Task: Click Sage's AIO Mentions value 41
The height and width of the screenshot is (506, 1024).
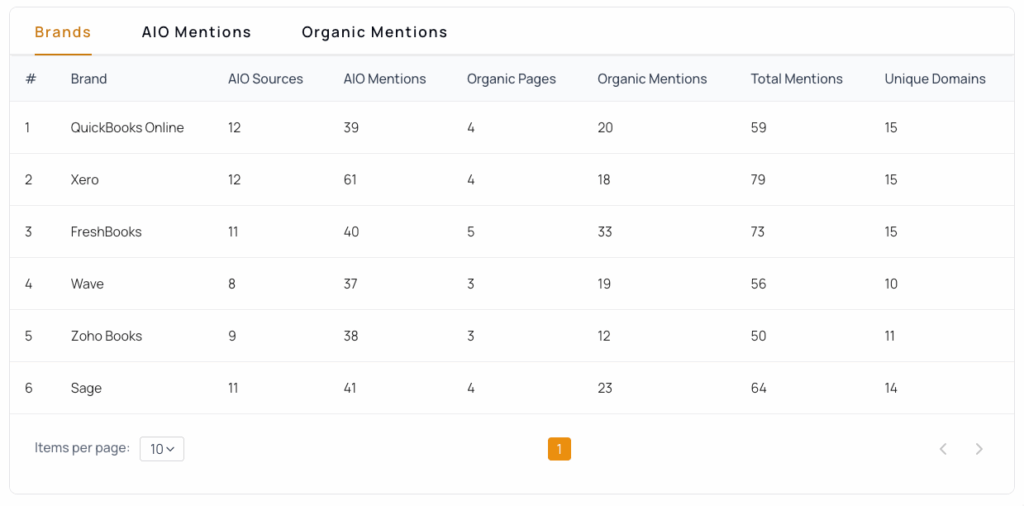Action: point(351,388)
